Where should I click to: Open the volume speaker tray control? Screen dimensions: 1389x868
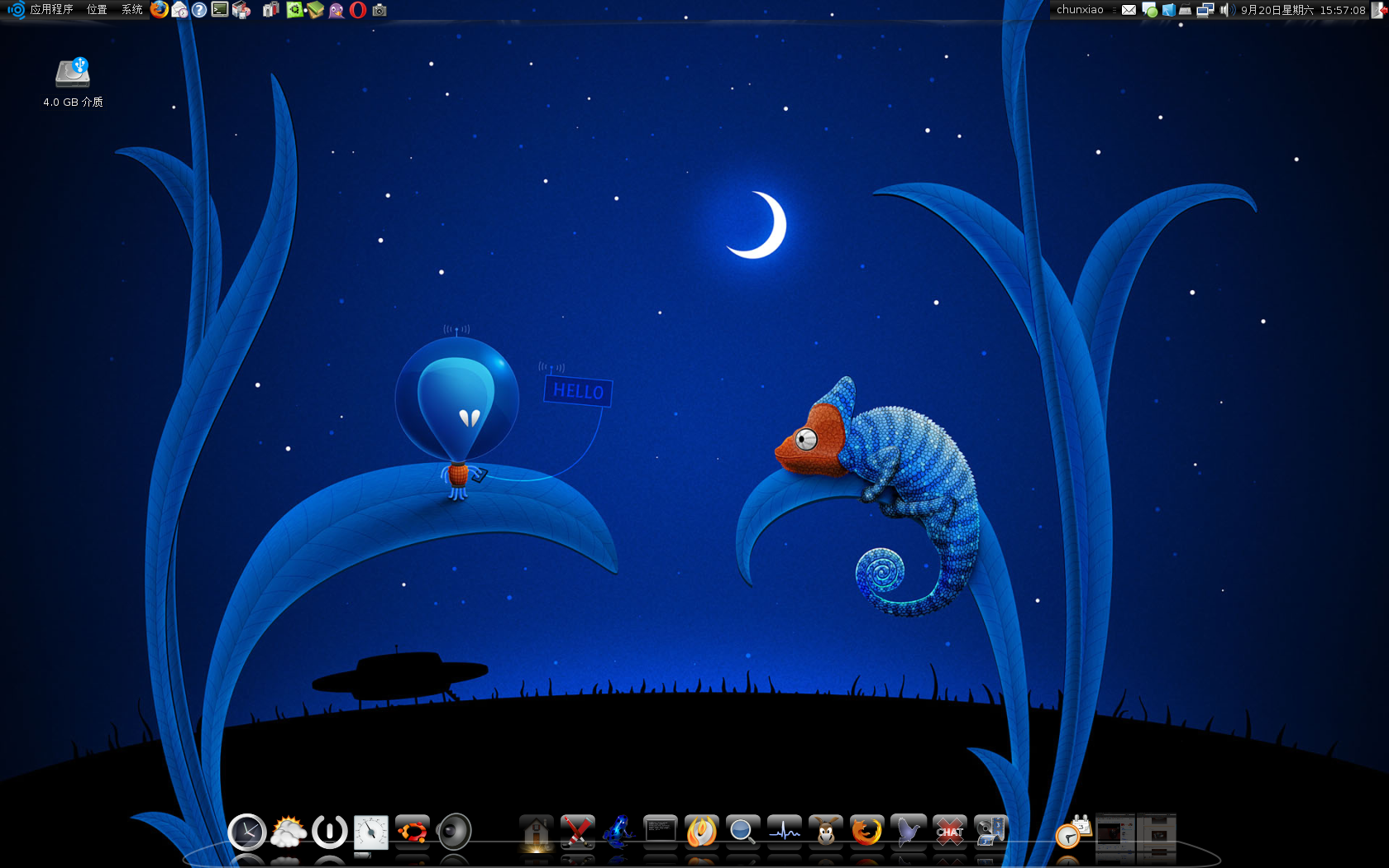coord(1227,10)
